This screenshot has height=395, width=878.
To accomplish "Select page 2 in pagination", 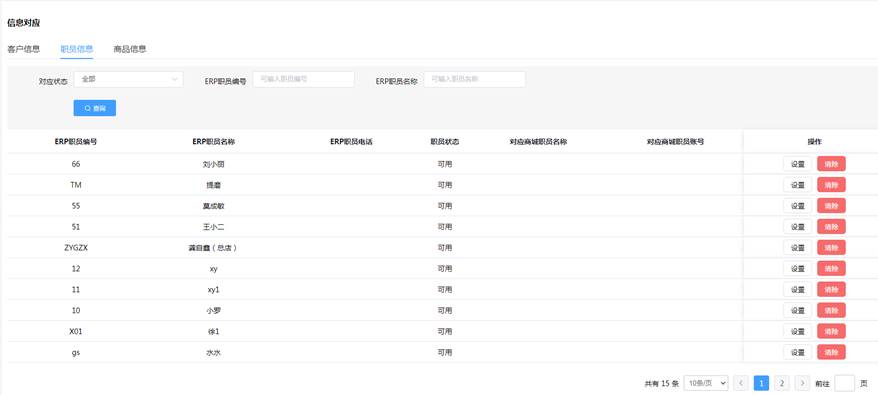I will pyautogui.click(x=782, y=383).
